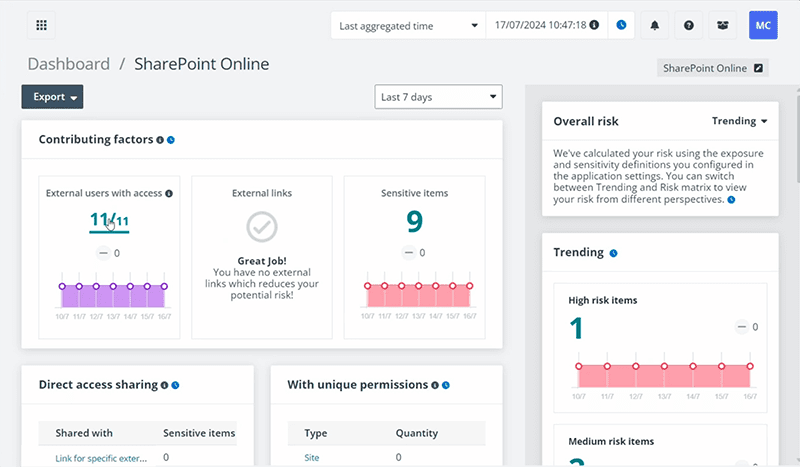Click the change indicator under Sensitive items count
The height and width of the screenshot is (467, 800).
pos(414,253)
